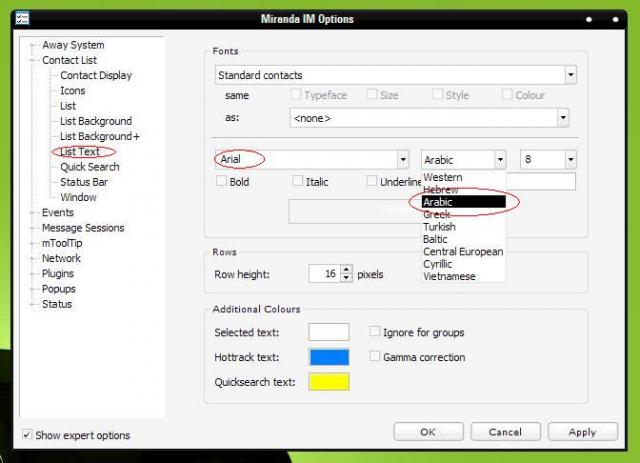Select Hebrew in script list

(441, 189)
